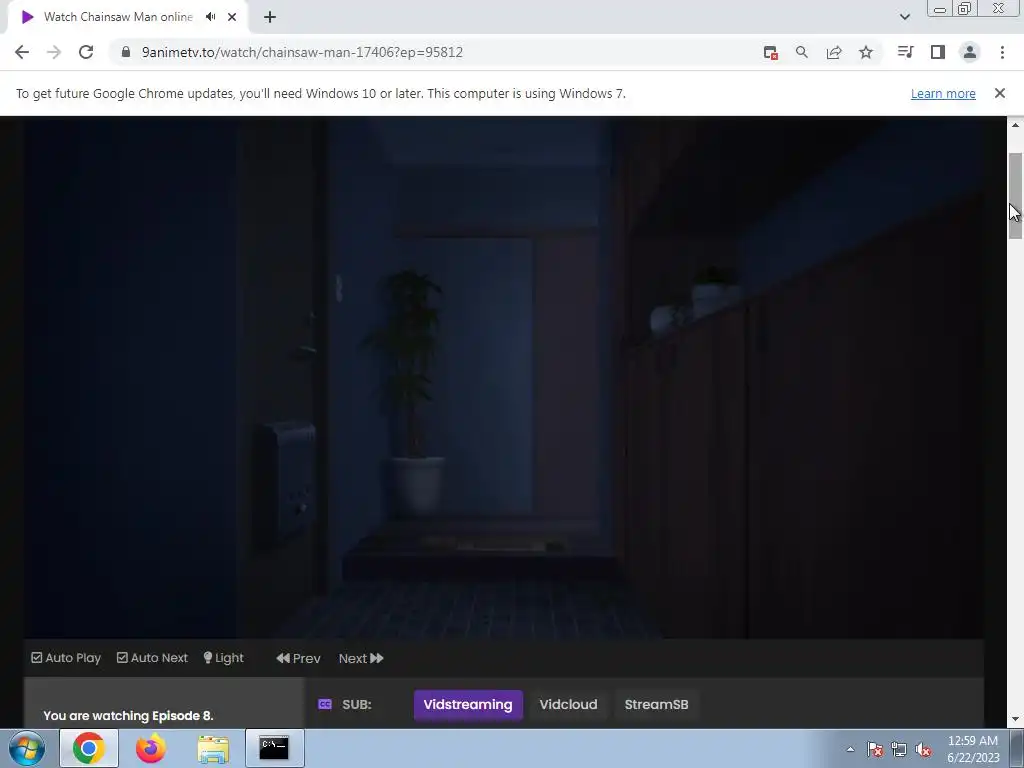Toggle the Light mode bulb
The height and width of the screenshot is (768, 1024).
coord(223,658)
